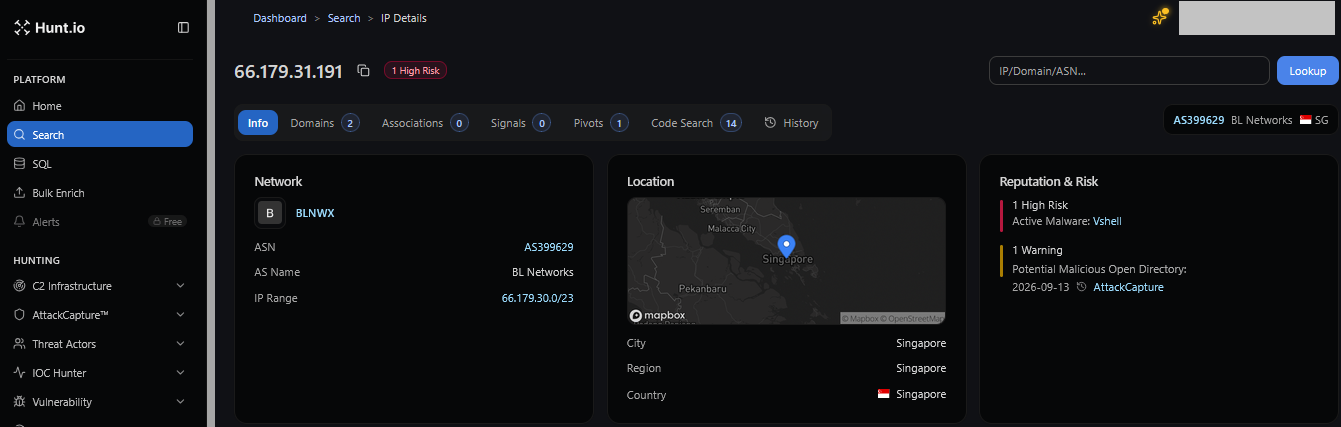1341x427 pixels.
Task: Click the Free lock badge on Alerts
Action: point(167,222)
